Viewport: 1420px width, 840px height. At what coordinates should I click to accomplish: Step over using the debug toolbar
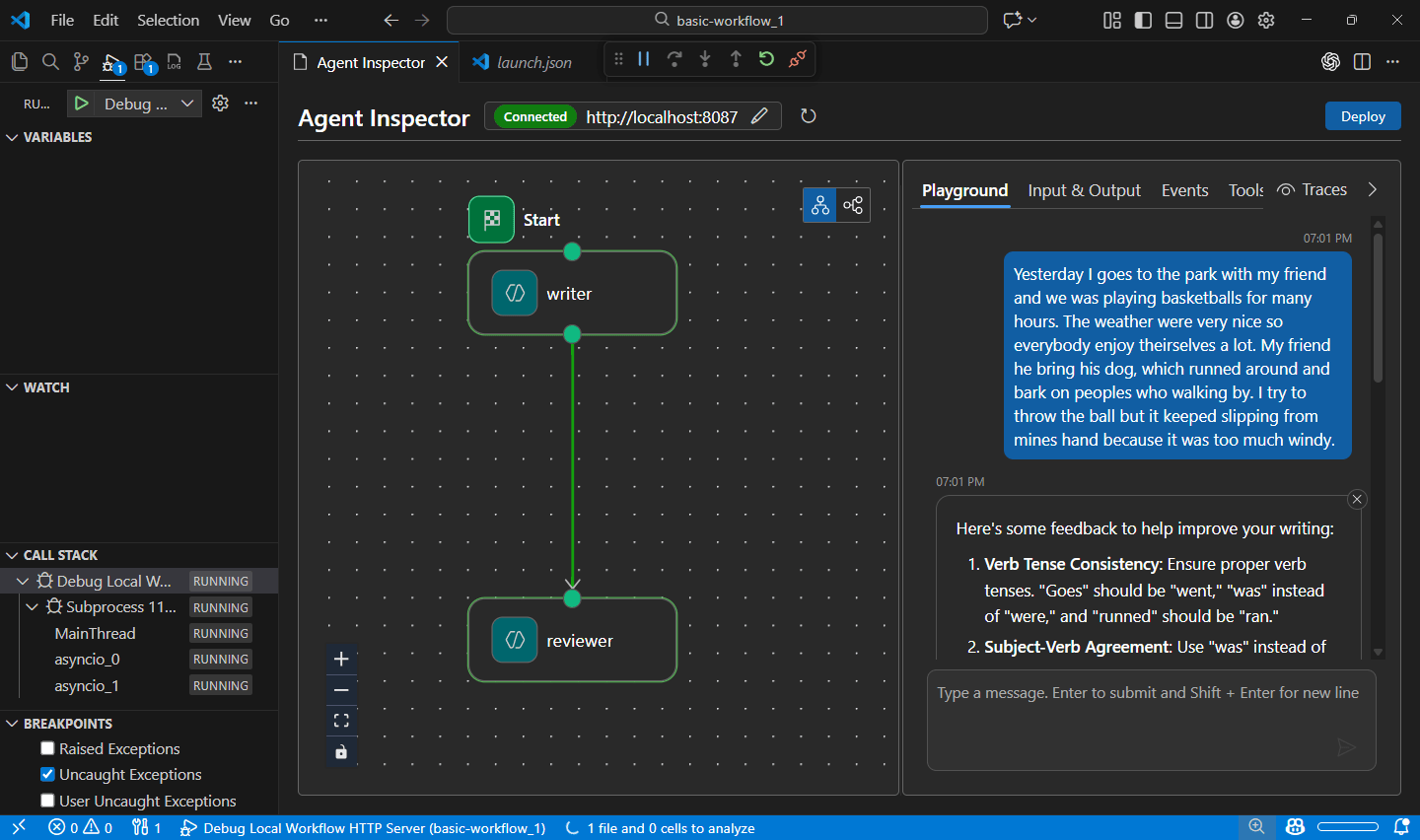(674, 58)
